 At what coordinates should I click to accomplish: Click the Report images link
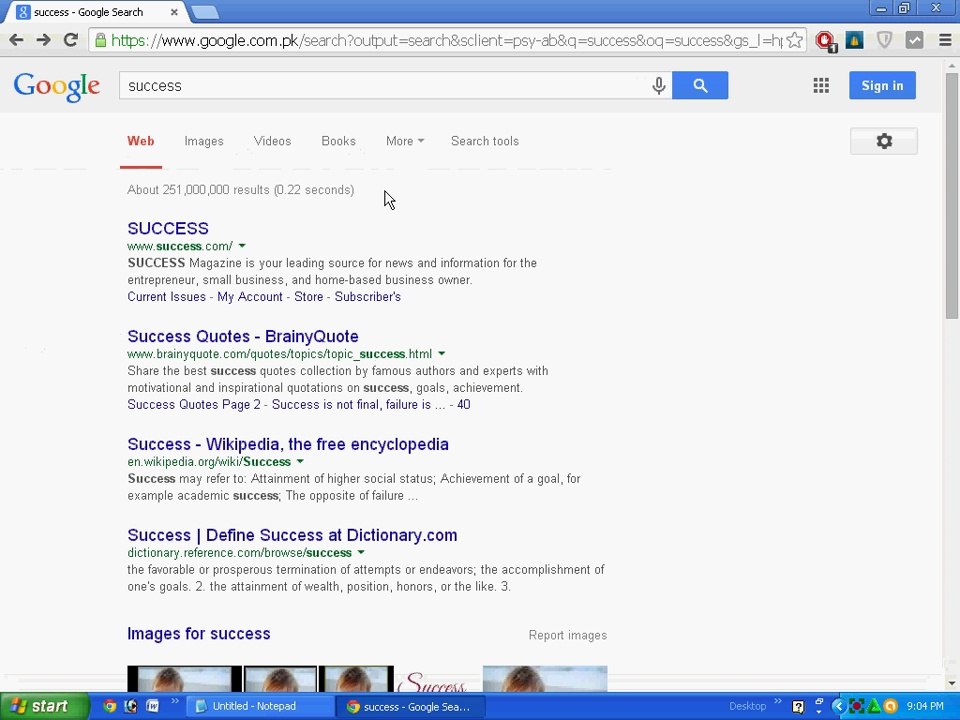[568, 636]
